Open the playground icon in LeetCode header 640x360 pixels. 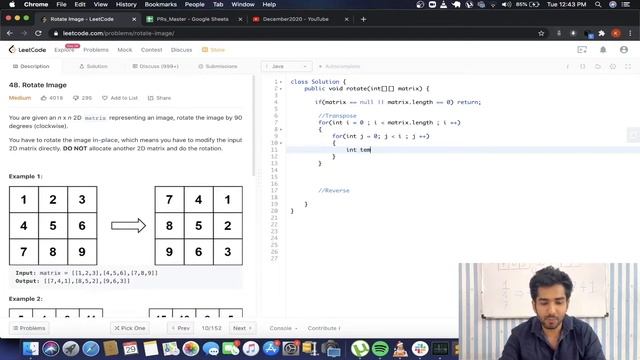(x=582, y=50)
